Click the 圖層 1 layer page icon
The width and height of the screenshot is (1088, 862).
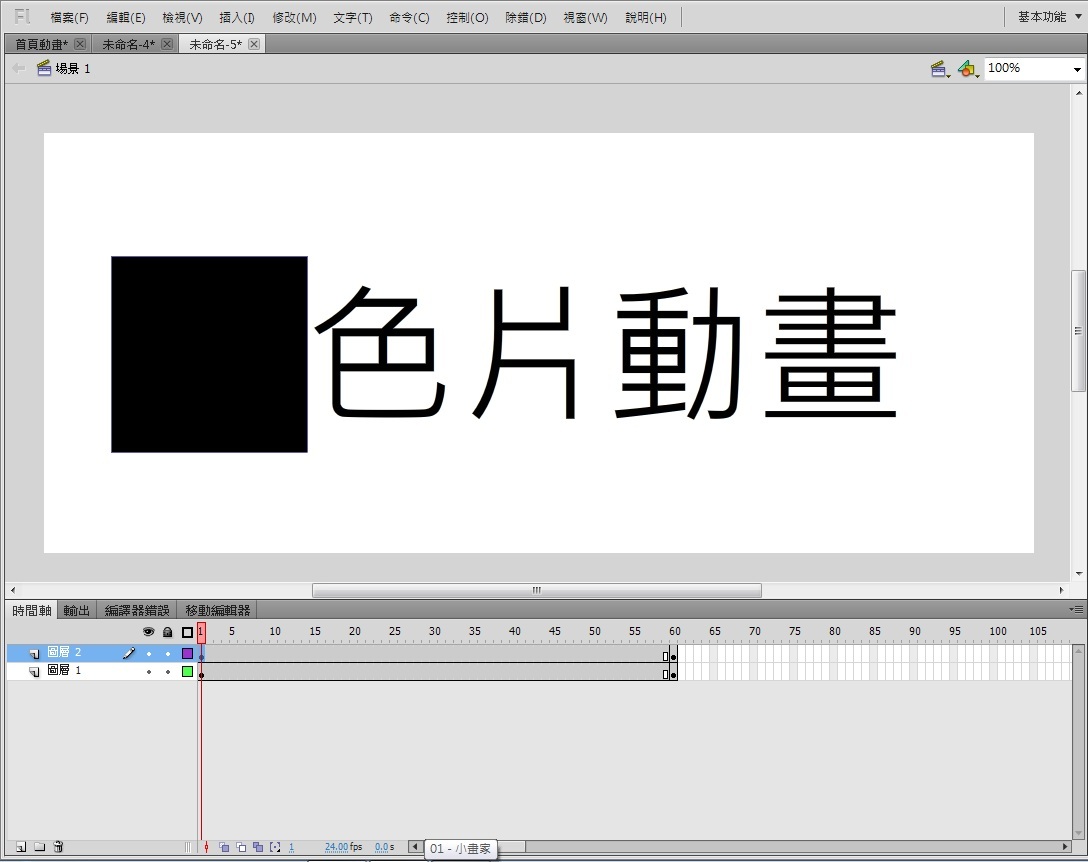(34, 672)
